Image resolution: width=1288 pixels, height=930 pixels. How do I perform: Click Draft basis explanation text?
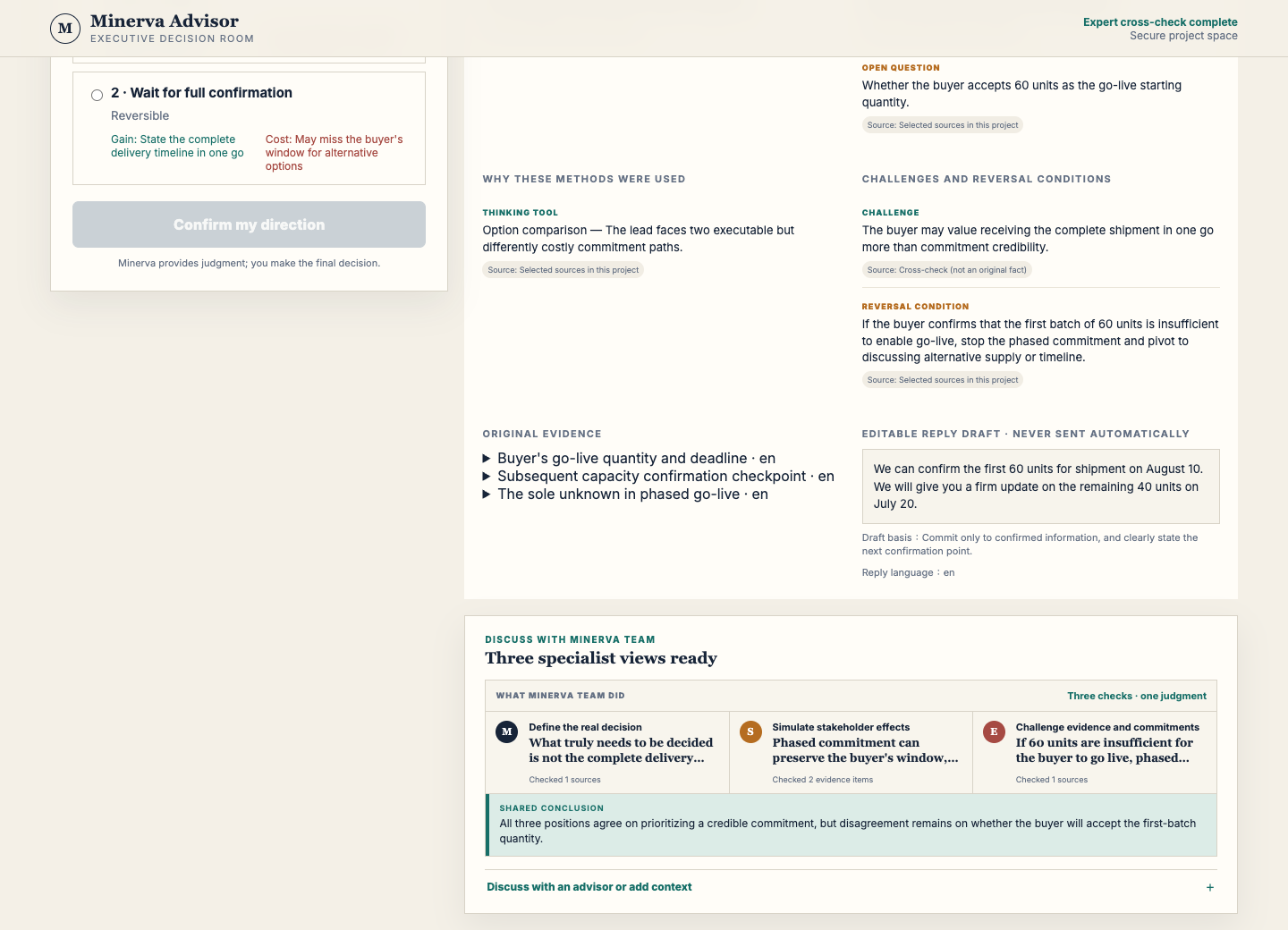[x=1030, y=545]
